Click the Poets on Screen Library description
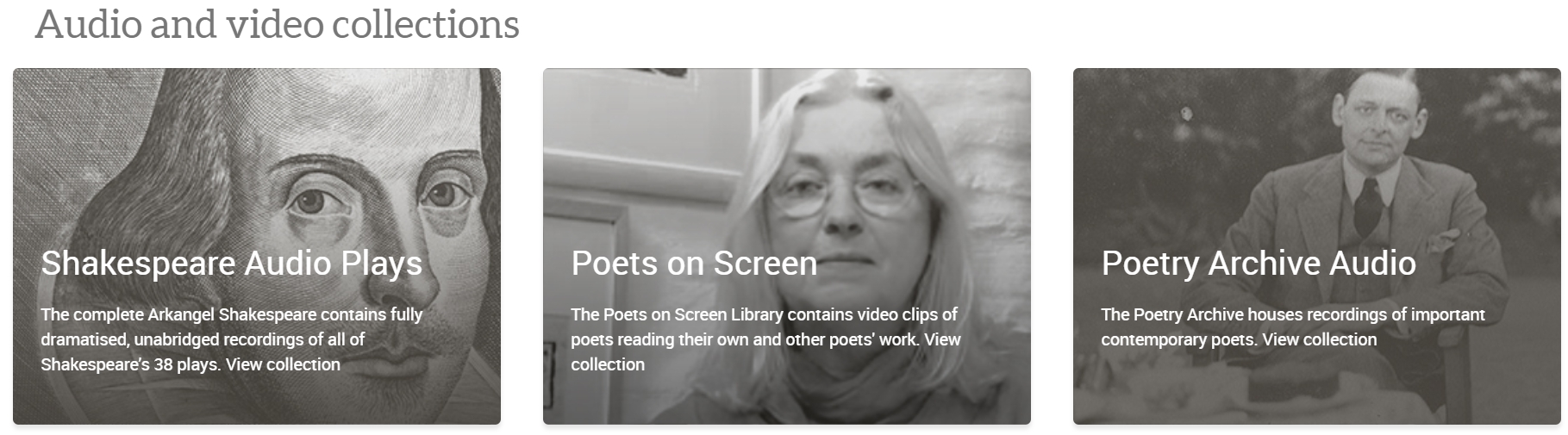This screenshot has height=435, width=1568. click(x=765, y=339)
